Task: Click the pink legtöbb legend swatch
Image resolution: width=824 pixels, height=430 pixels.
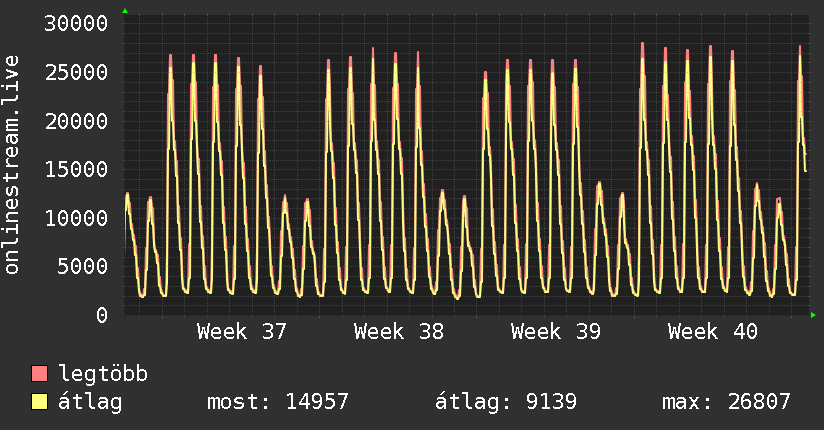Action: pos(39,373)
